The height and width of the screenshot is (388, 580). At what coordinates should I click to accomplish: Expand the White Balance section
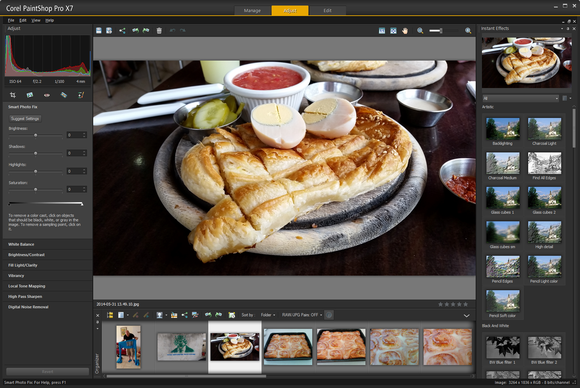pyautogui.click(x=47, y=244)
